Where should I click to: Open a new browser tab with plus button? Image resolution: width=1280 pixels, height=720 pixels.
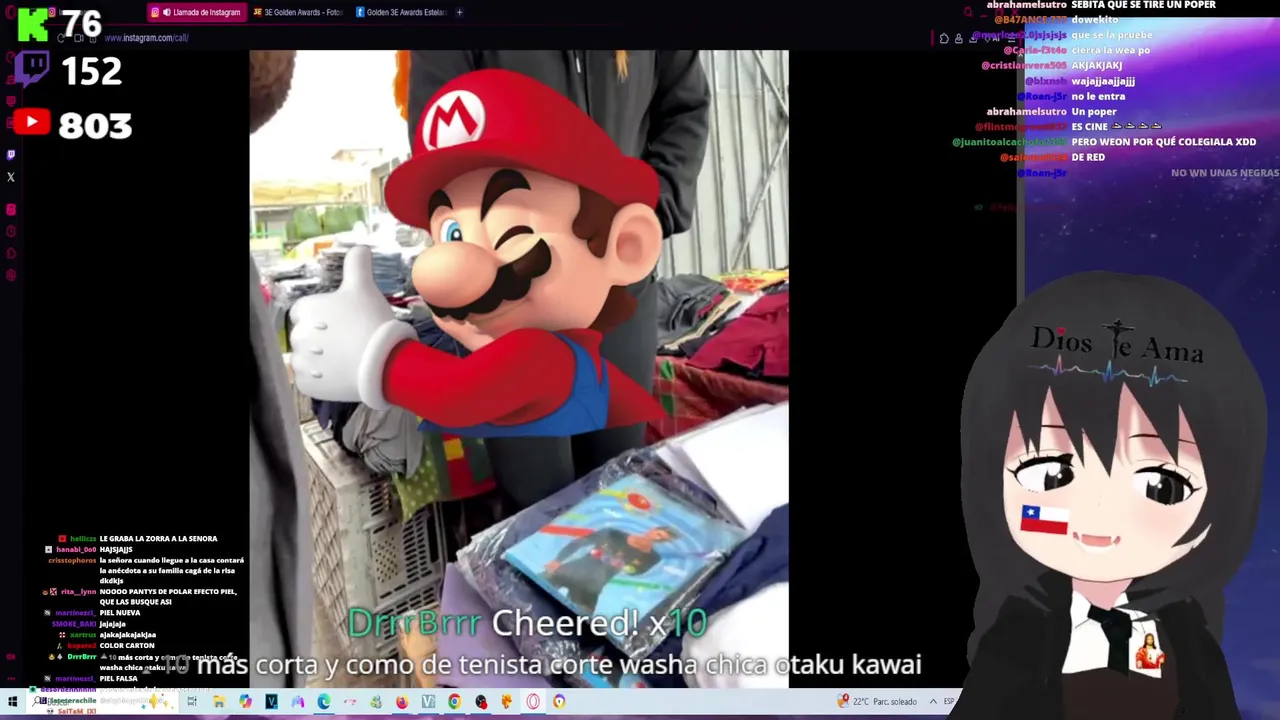tap(459, 12)
